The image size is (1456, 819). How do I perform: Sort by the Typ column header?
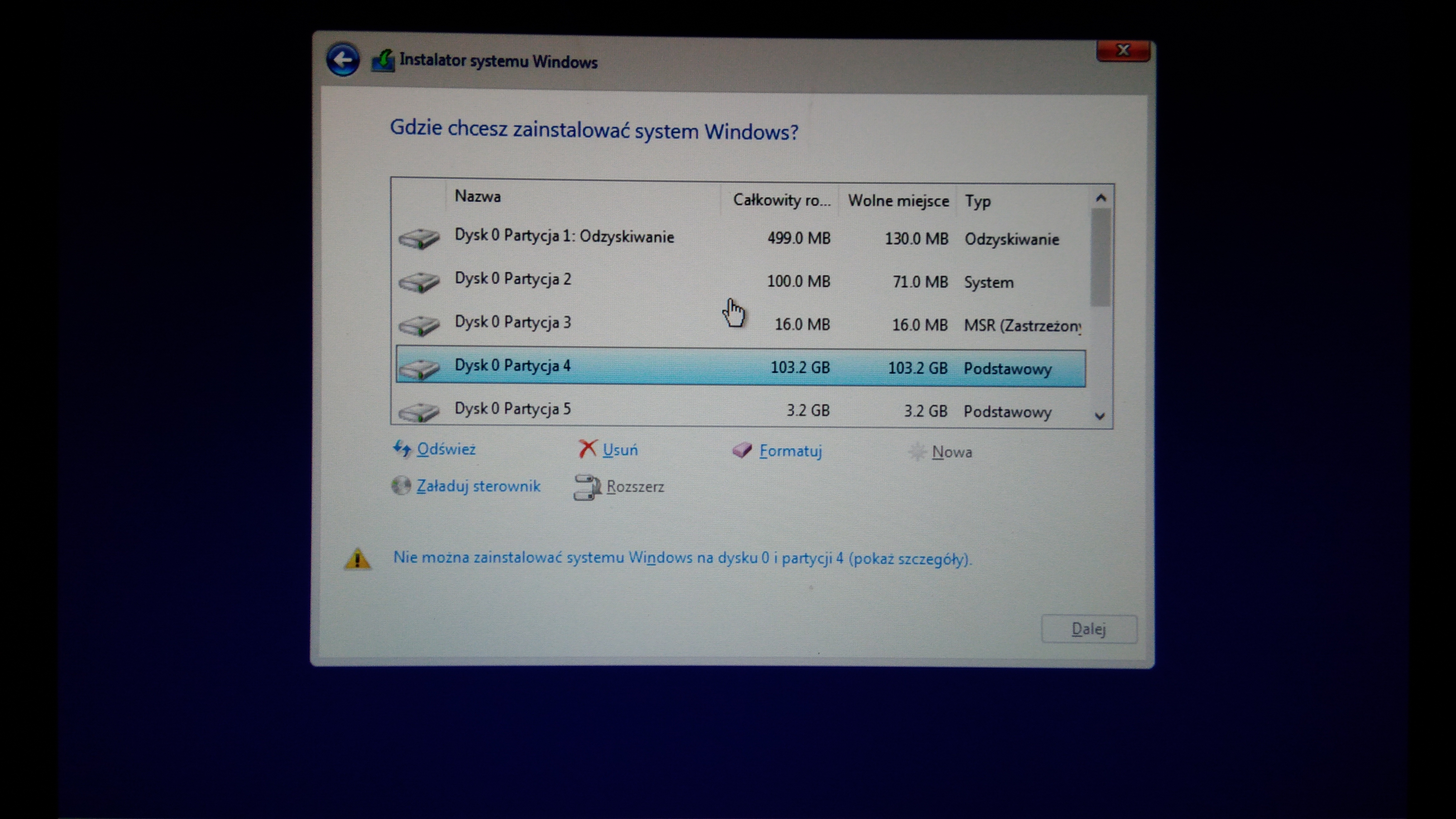click(x=977, y=202)
